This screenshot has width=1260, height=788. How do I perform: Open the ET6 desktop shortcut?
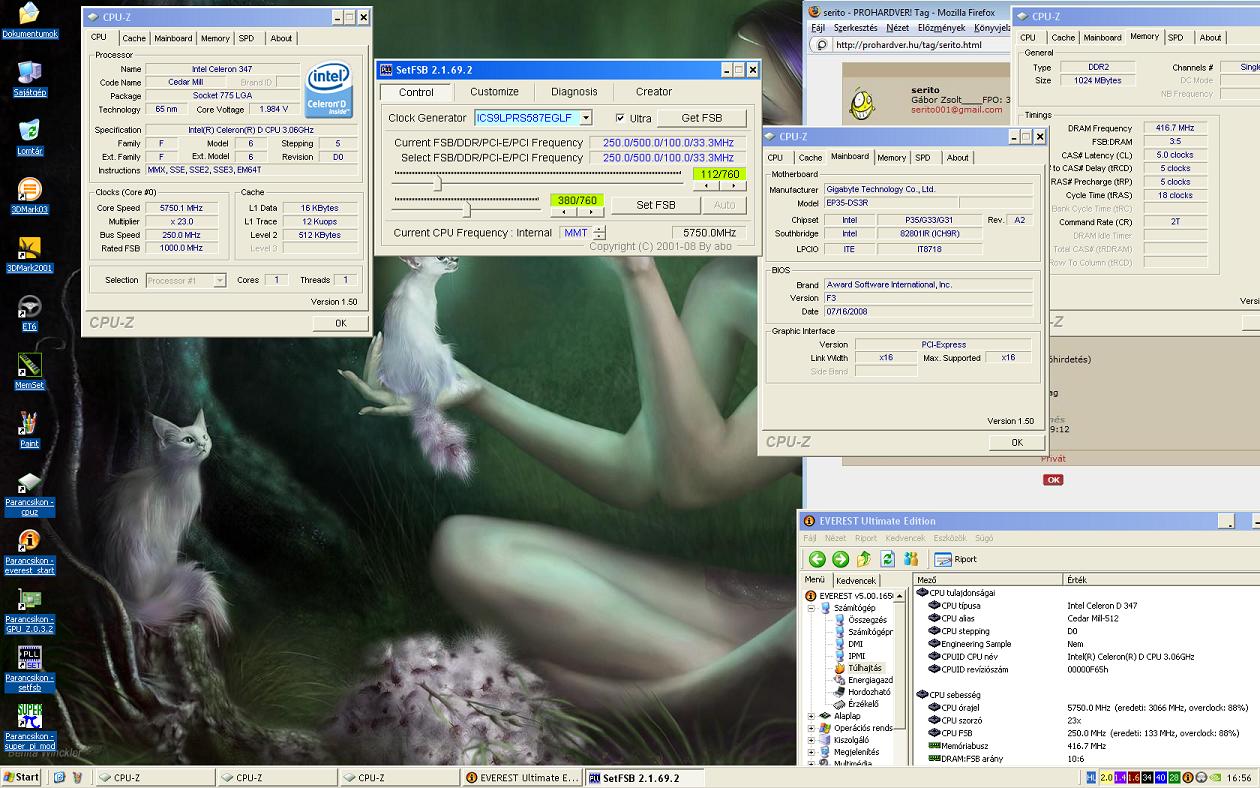pyautogui.click(x=29, y=313)
